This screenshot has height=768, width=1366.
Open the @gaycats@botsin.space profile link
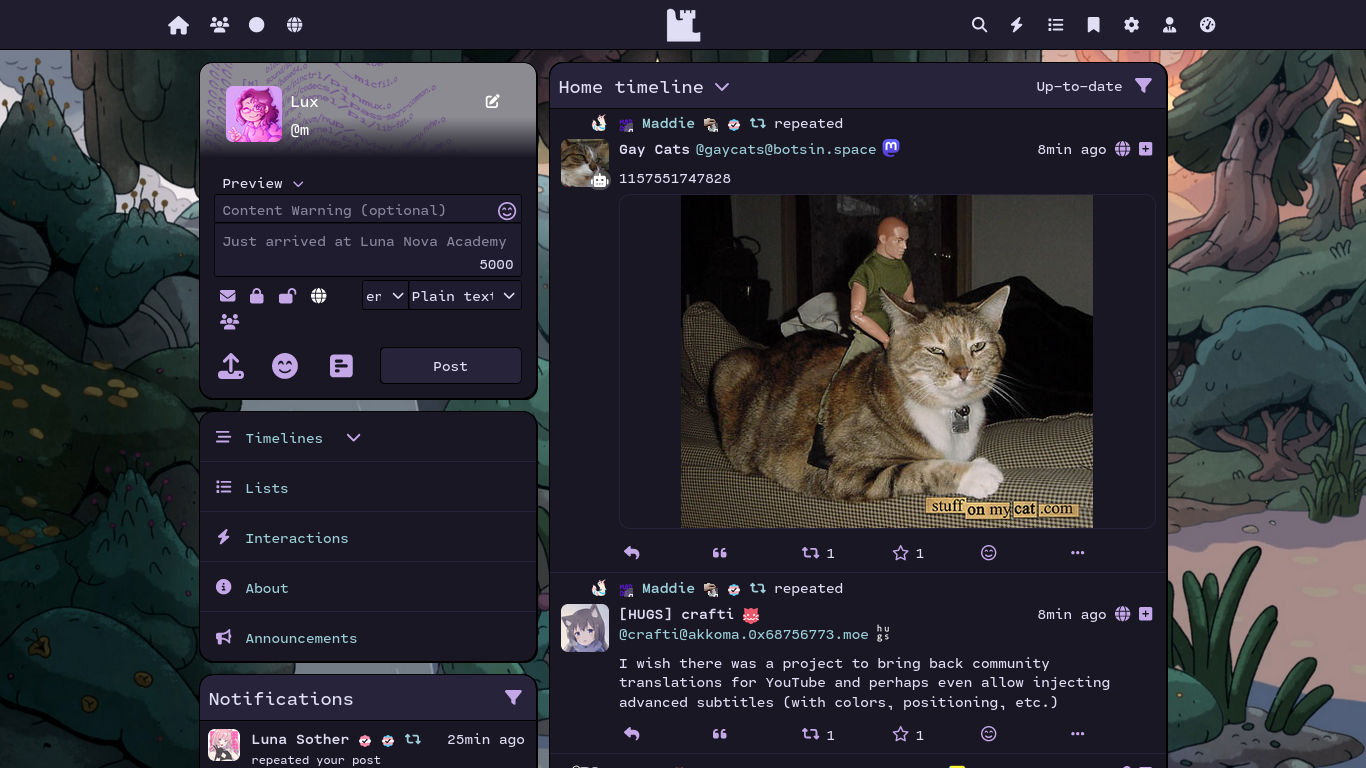coord(785,149)
